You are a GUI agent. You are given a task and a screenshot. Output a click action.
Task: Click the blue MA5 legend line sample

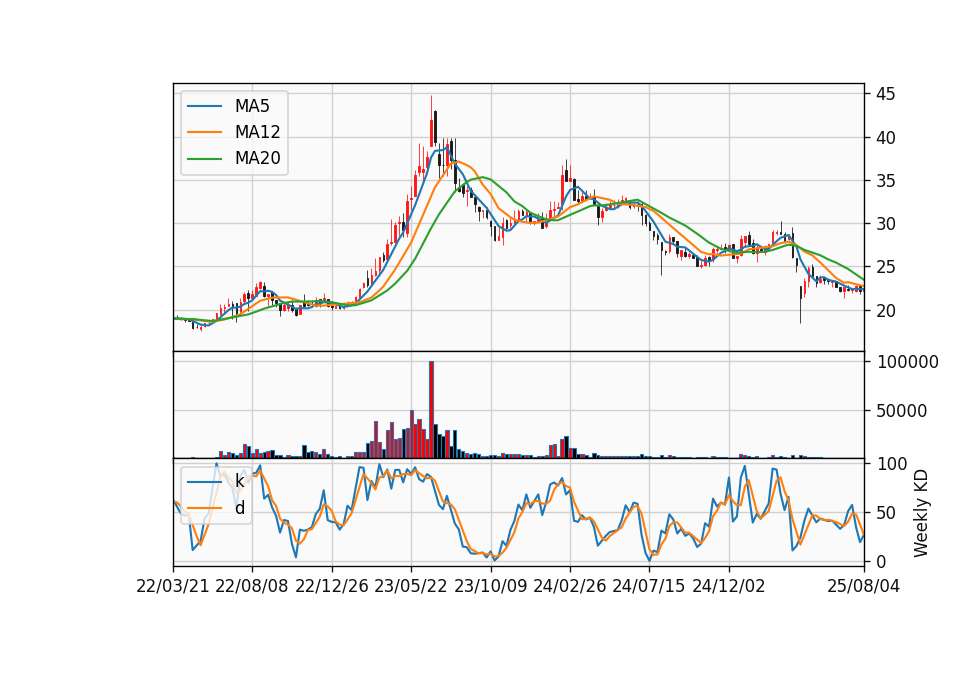[x=204, y=106]
